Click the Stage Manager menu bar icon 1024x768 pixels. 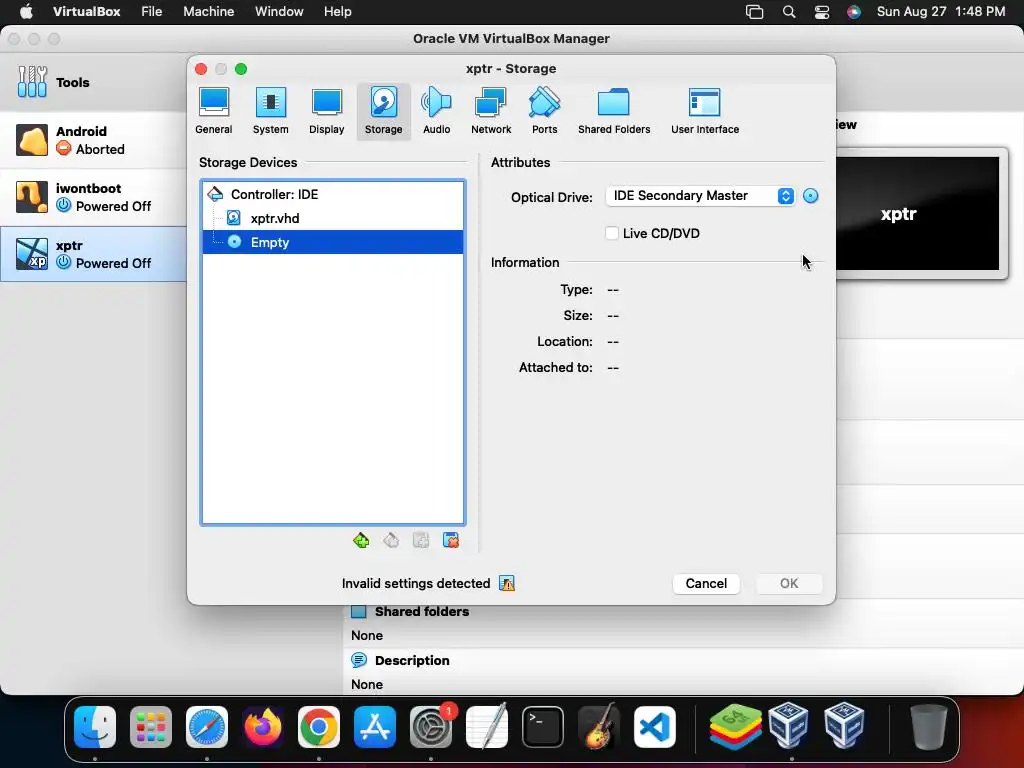pyautogui.click(x=754, y=12)
